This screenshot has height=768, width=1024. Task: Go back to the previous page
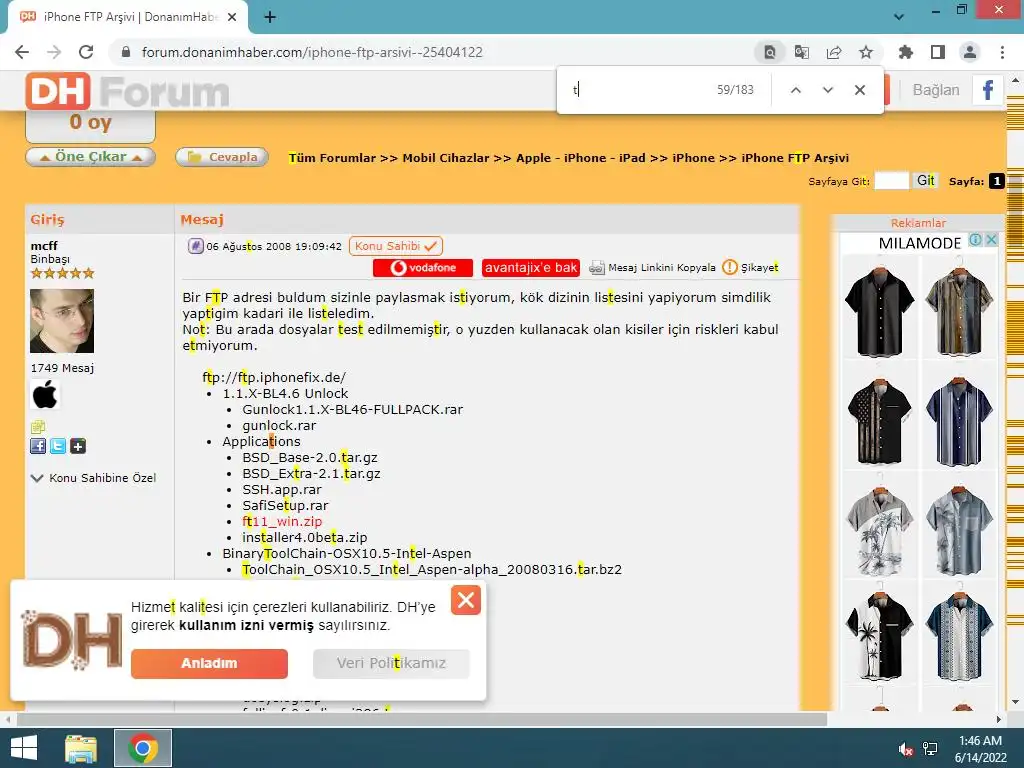(x=22, y=52)
